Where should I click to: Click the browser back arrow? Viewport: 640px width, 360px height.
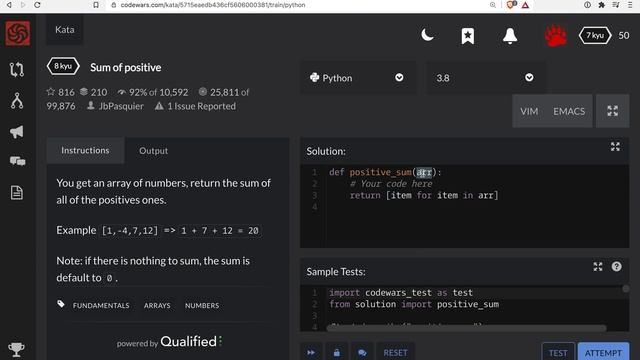pos(9,5)
